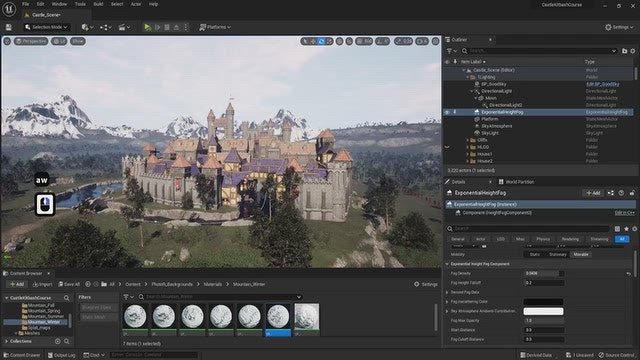
Task: Click the viewport hamburger options button
Action: [7, 41]
